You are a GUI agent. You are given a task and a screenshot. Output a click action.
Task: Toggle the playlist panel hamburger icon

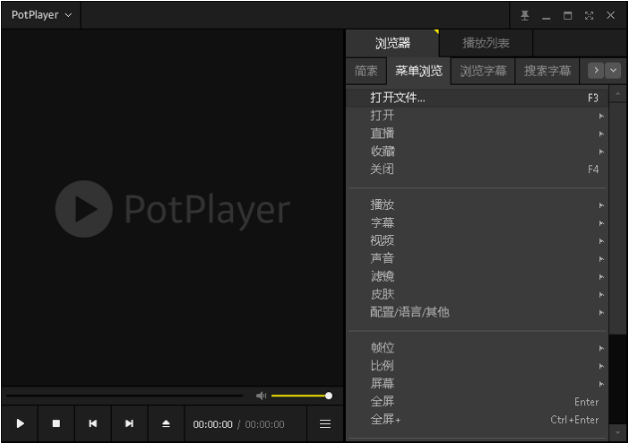pyautogui.click(x=325, y=424)
